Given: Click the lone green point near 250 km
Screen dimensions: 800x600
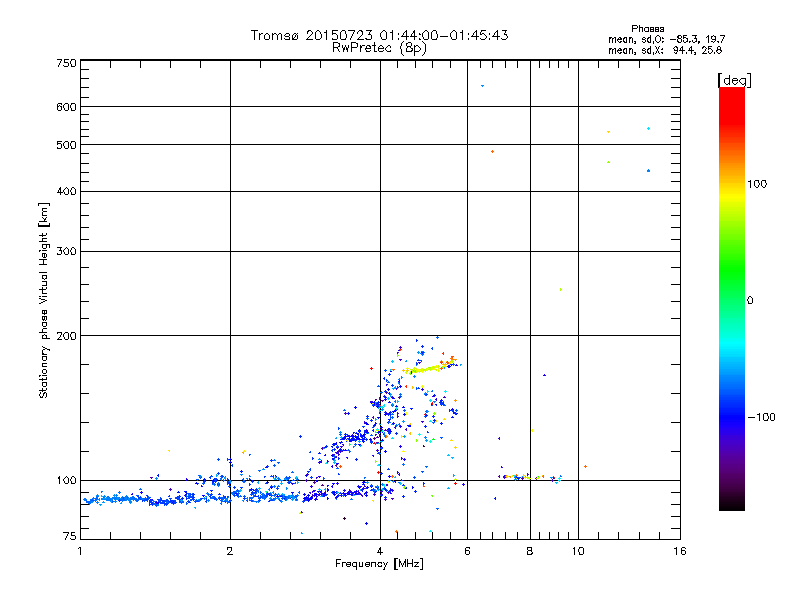Looking at the screenshot, I should coord(561,290).
